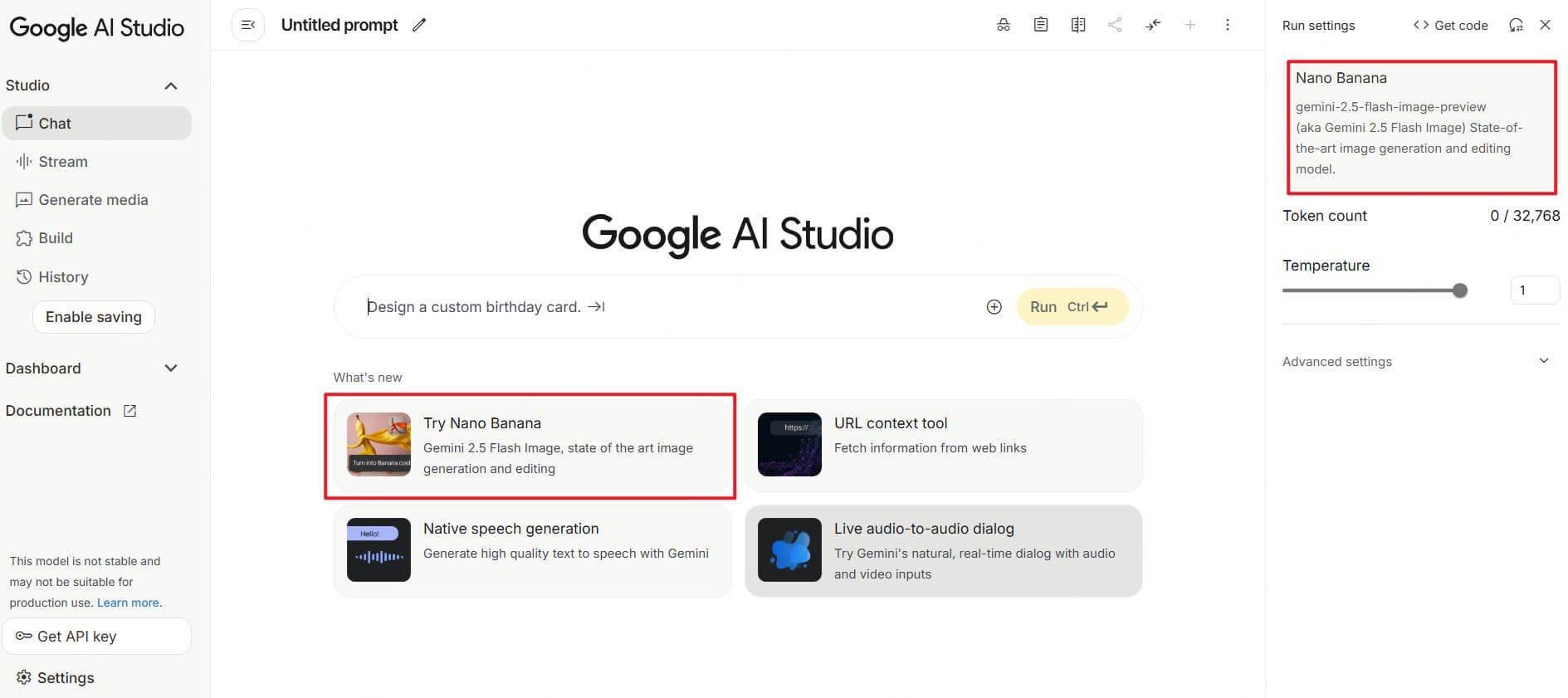Click the Chat bubble icon in sidebar
This screenshot has width=1568, height=698.
coord(24,122)
